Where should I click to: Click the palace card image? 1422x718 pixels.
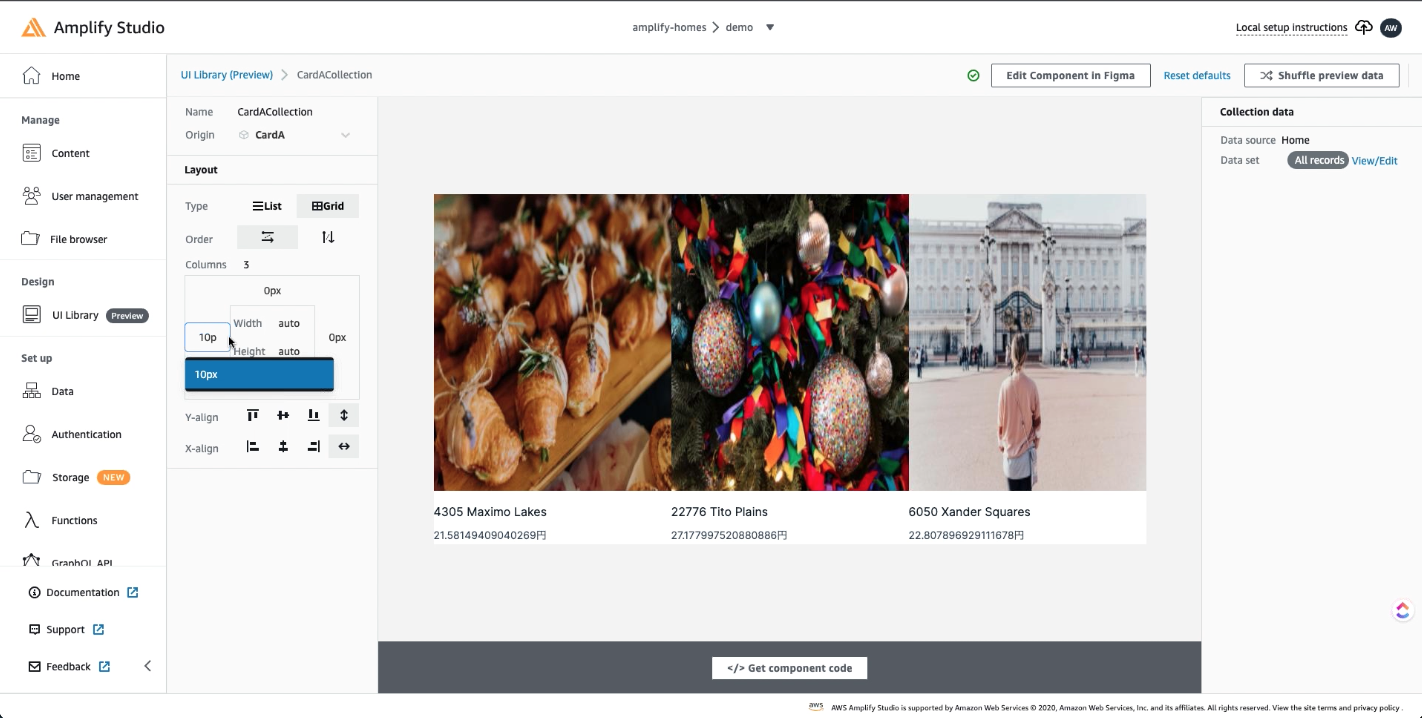[x=1027, y=342]
